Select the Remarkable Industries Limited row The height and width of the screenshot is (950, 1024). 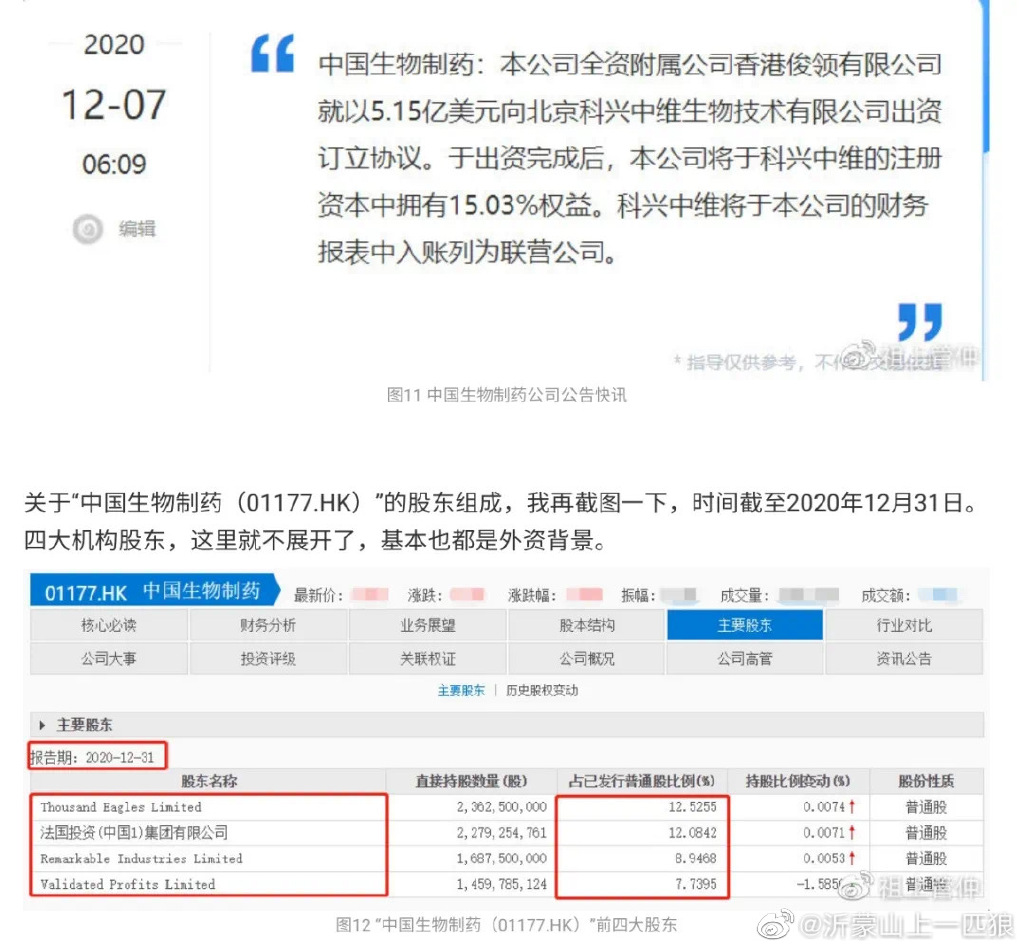click(506, 859)
